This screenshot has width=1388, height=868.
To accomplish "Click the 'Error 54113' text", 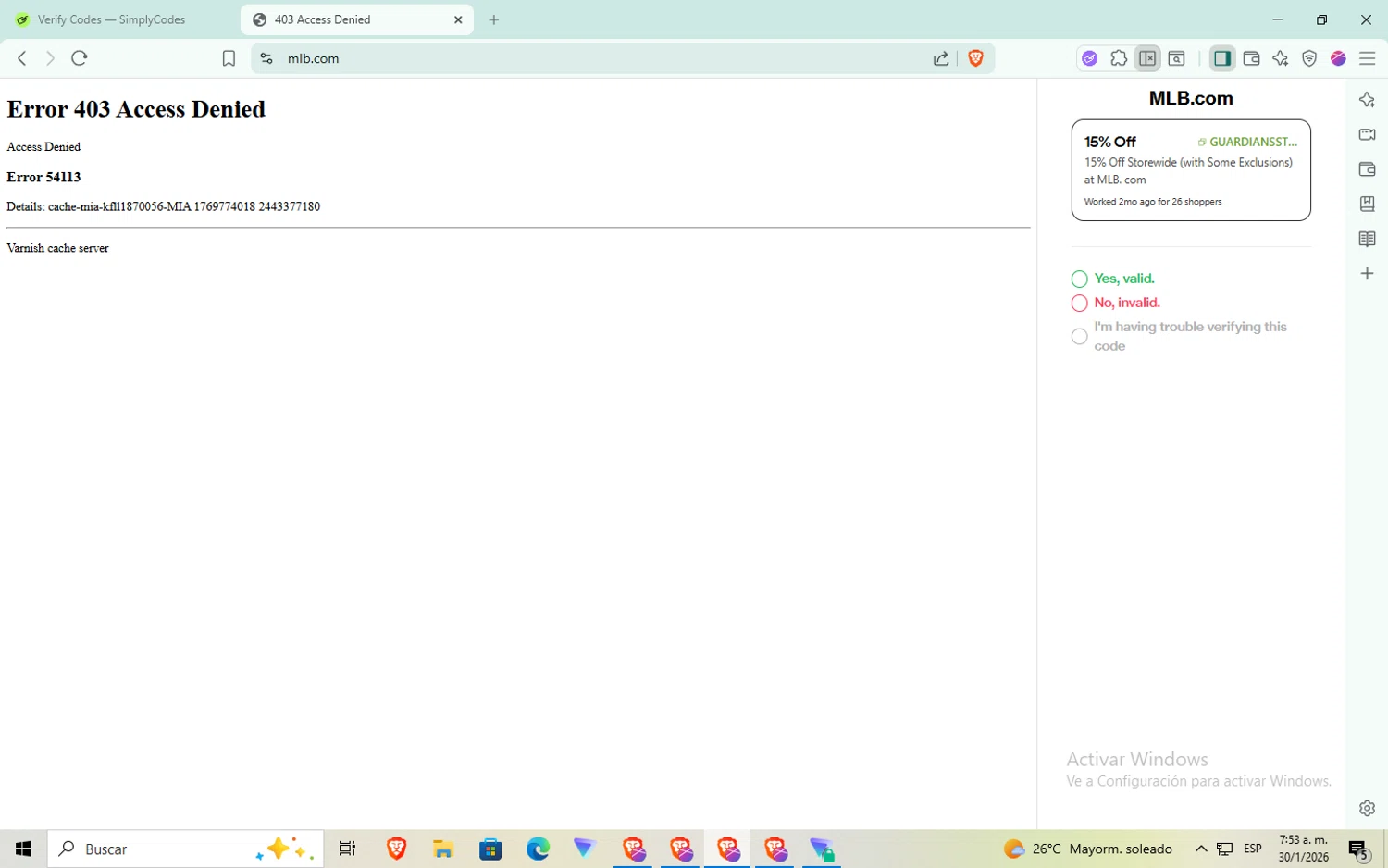I will tap(43, 177).
